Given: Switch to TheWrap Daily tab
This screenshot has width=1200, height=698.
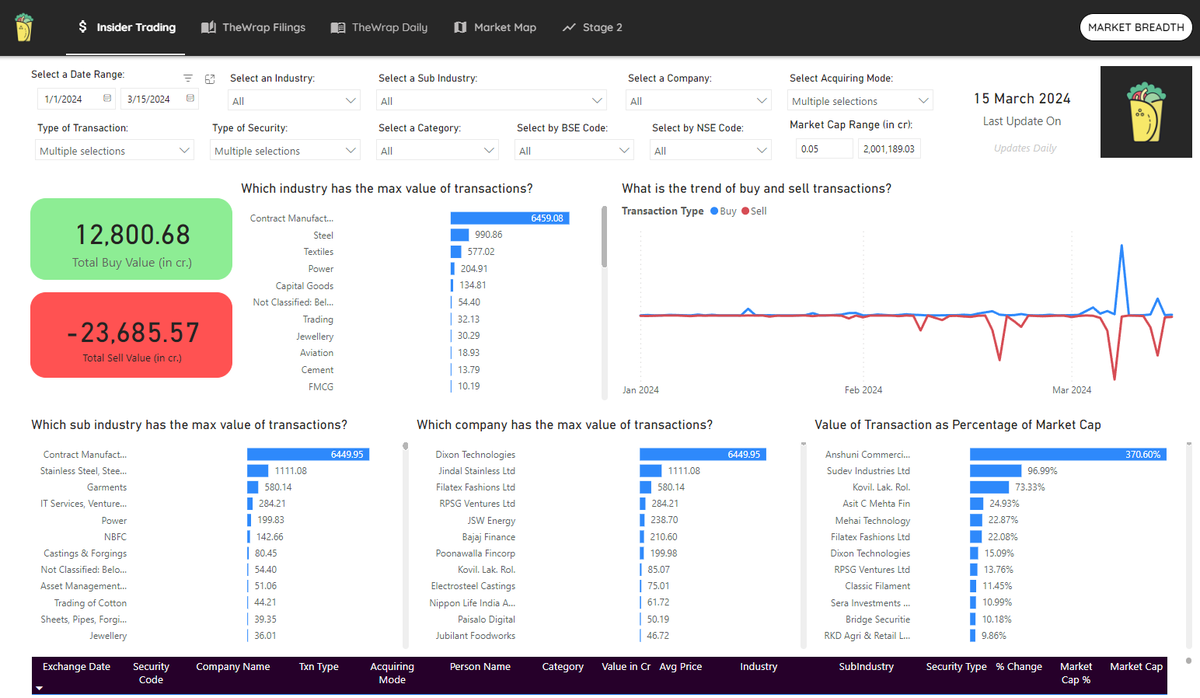Looking at the screenshot, I should (379, 28).
